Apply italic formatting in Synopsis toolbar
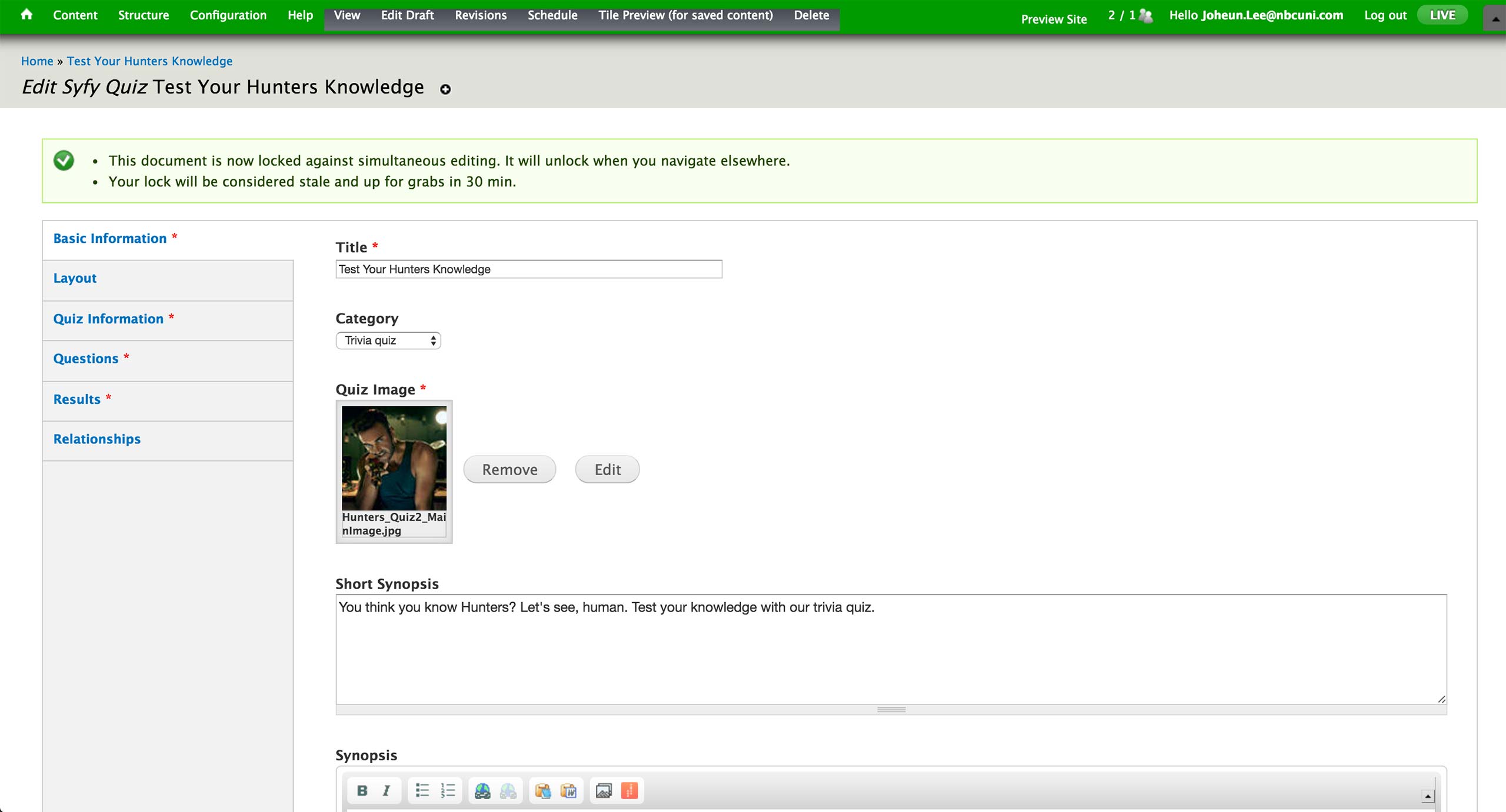Viewport: 1506px width, 812px height. click(x=387, y=791)
